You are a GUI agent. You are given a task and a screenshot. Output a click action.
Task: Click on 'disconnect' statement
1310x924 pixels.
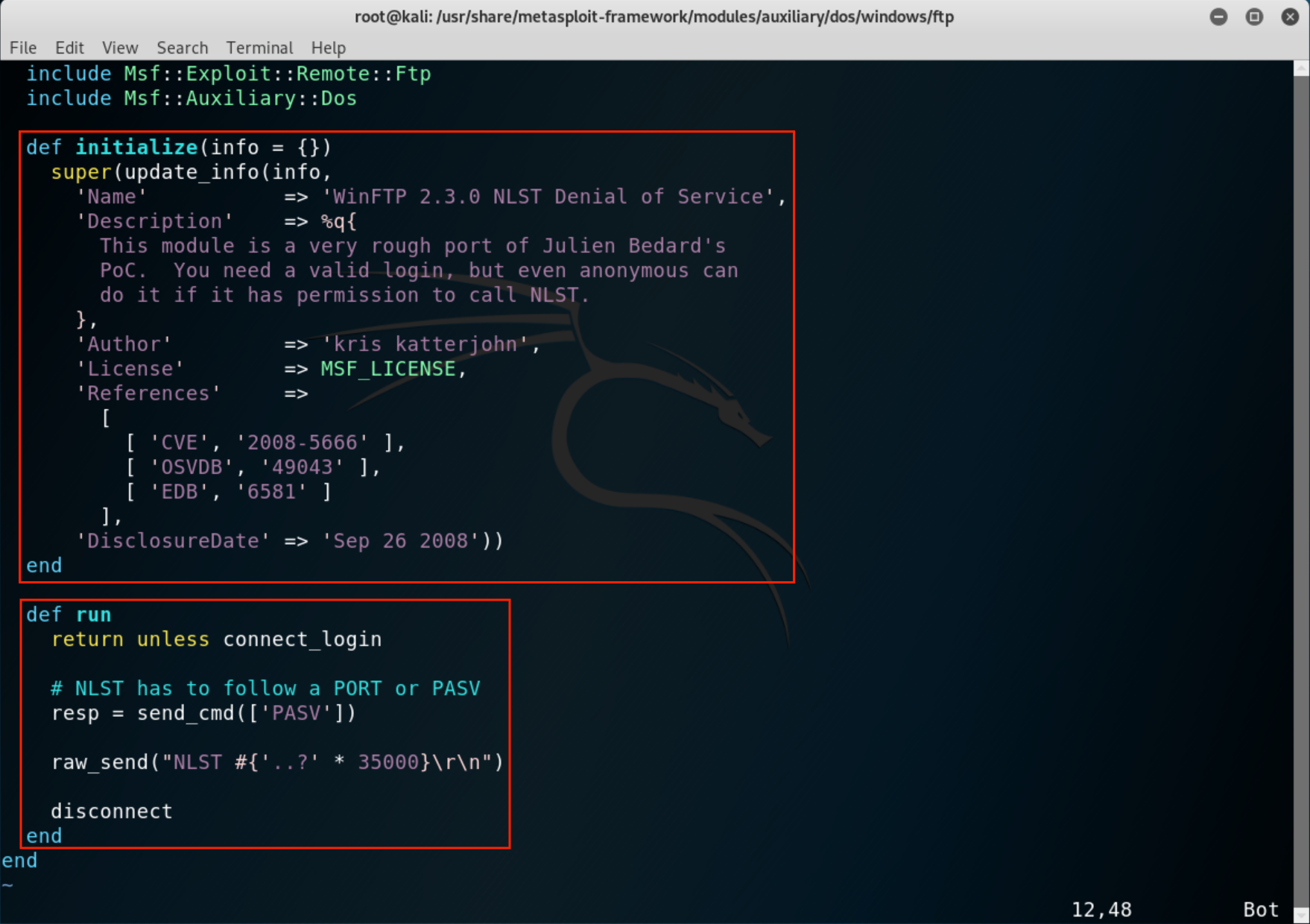[112, 811]
